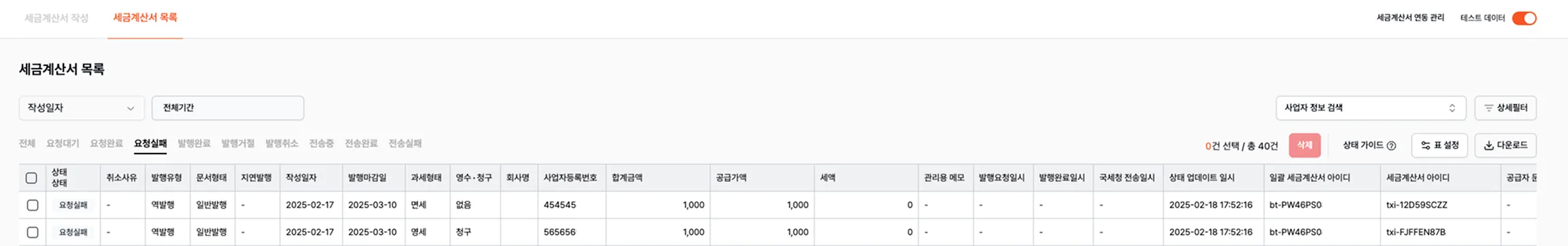Viewport: 1568px width, 246px height.
Task: Check the select-all header checkbox
Action: [x=31, y=178]
